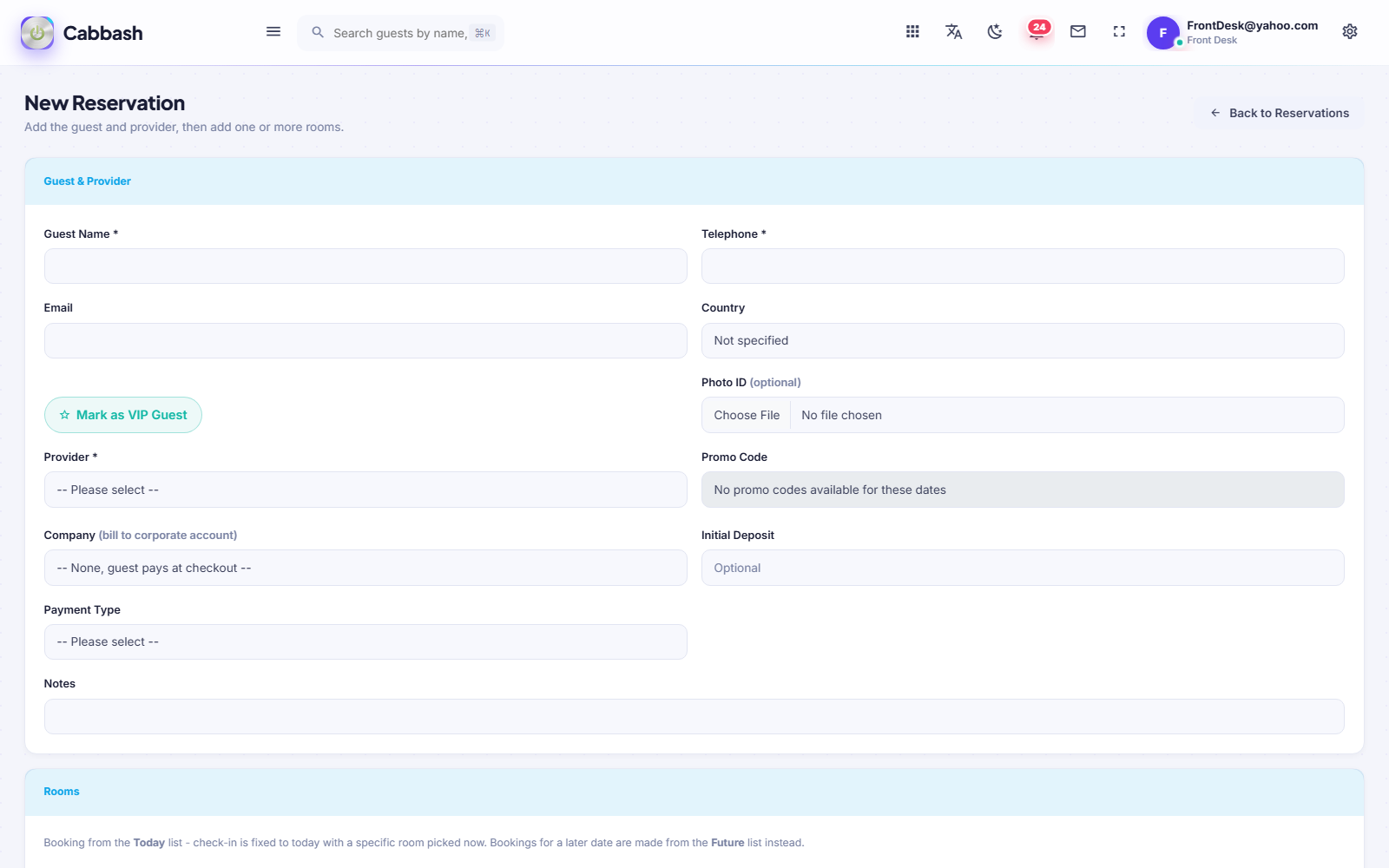Click the FrontDesk@yahoo.com account name
This screenshot has width=1389, height=868.
point(1252,25)
